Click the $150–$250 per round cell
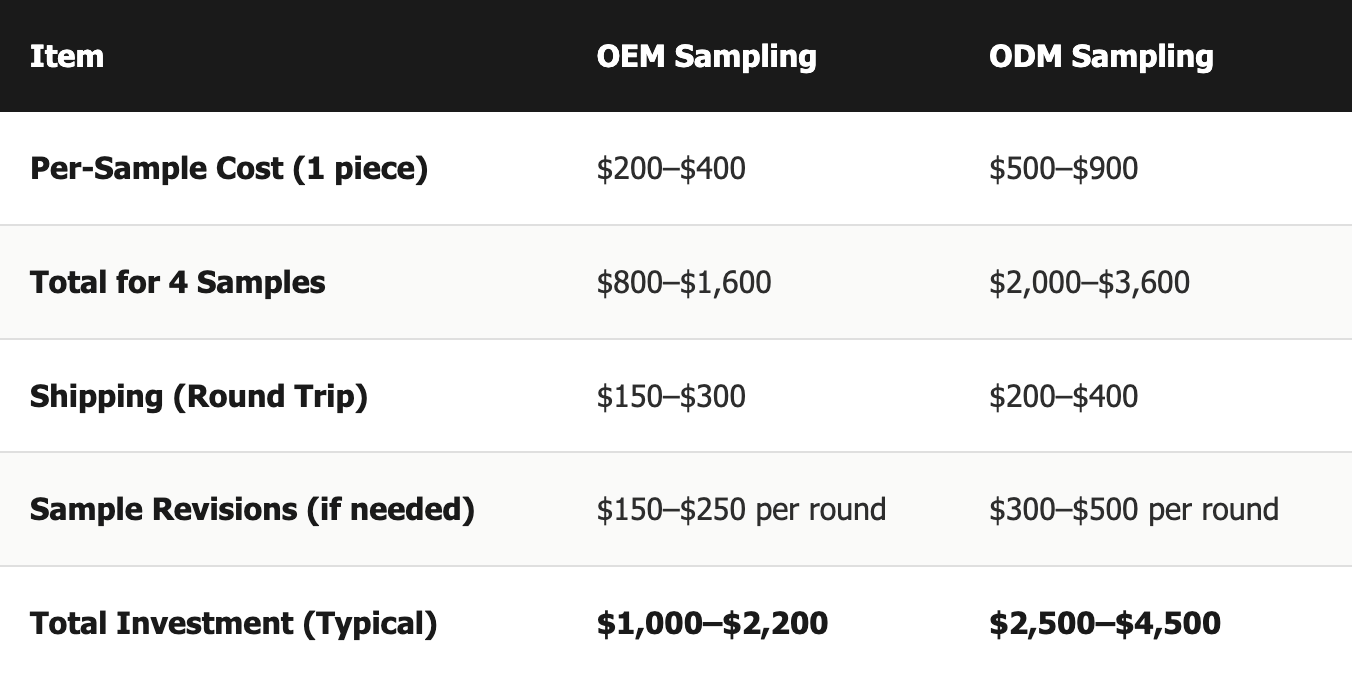 [x=741, y=510]
